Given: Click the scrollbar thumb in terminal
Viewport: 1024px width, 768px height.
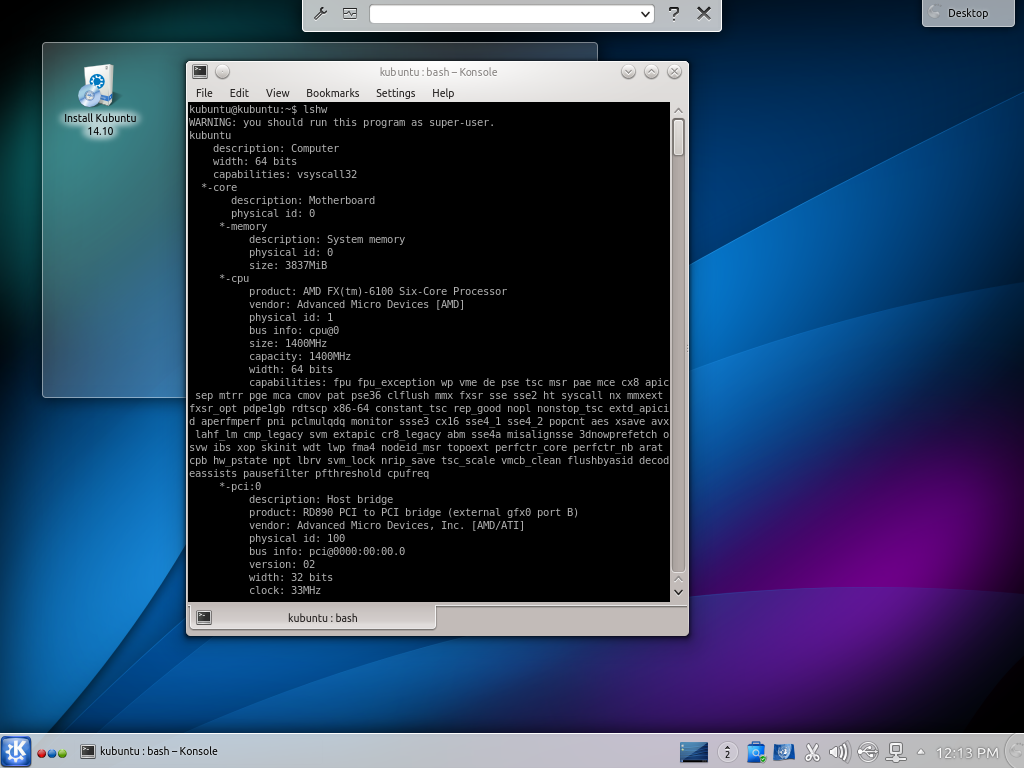Looking at the screenshot, I should tap(679, 137).
